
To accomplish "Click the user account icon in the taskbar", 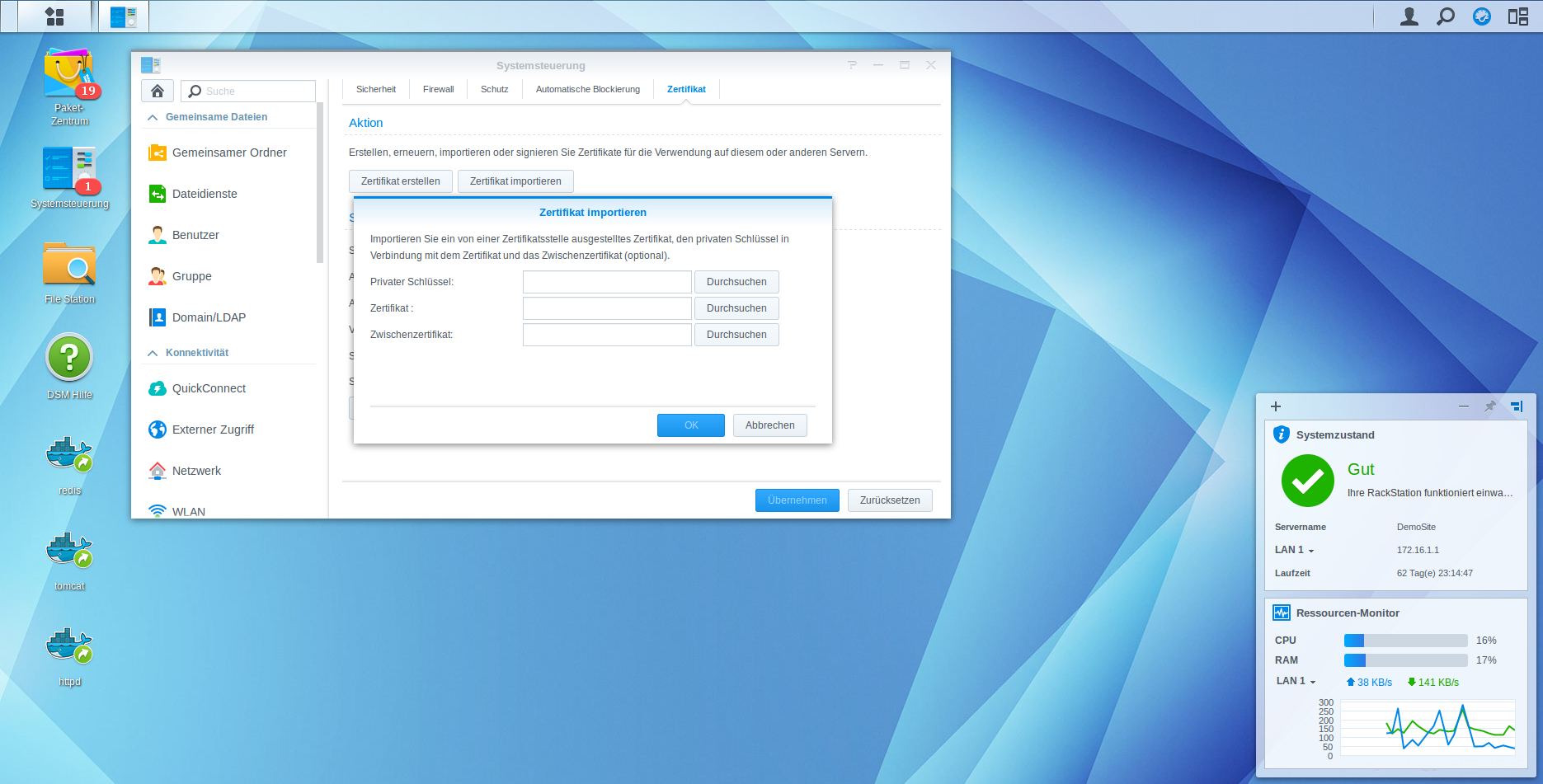I will [x=1409, y=16].
